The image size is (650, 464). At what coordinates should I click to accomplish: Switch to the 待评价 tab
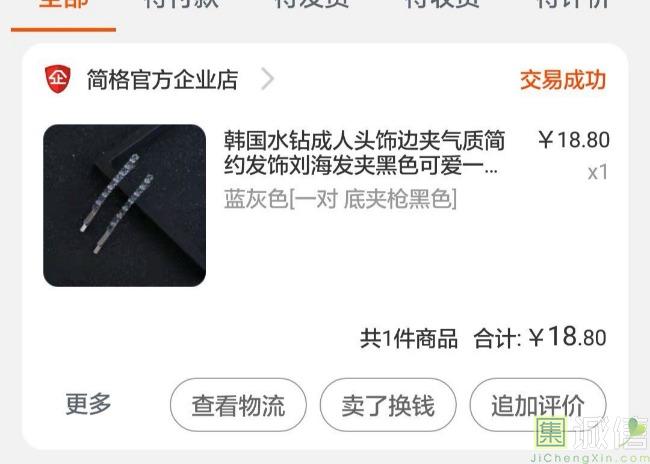573,4
